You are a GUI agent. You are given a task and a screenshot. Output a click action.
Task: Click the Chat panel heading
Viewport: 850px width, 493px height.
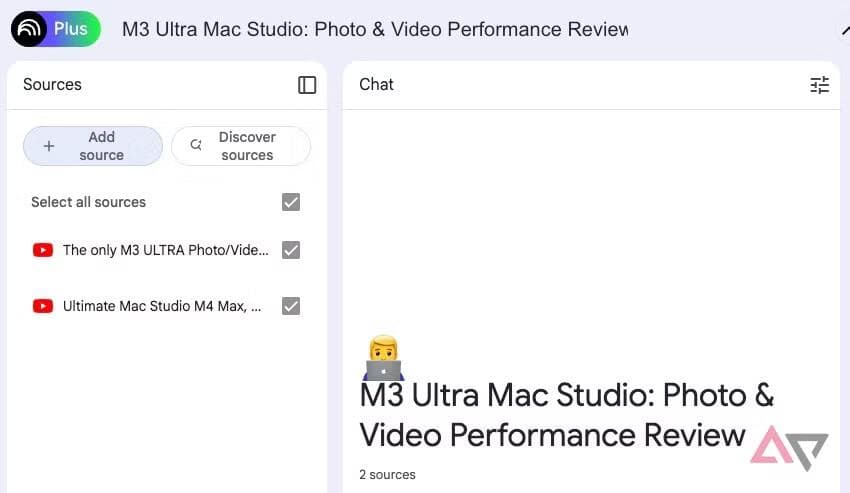[376, 85]
